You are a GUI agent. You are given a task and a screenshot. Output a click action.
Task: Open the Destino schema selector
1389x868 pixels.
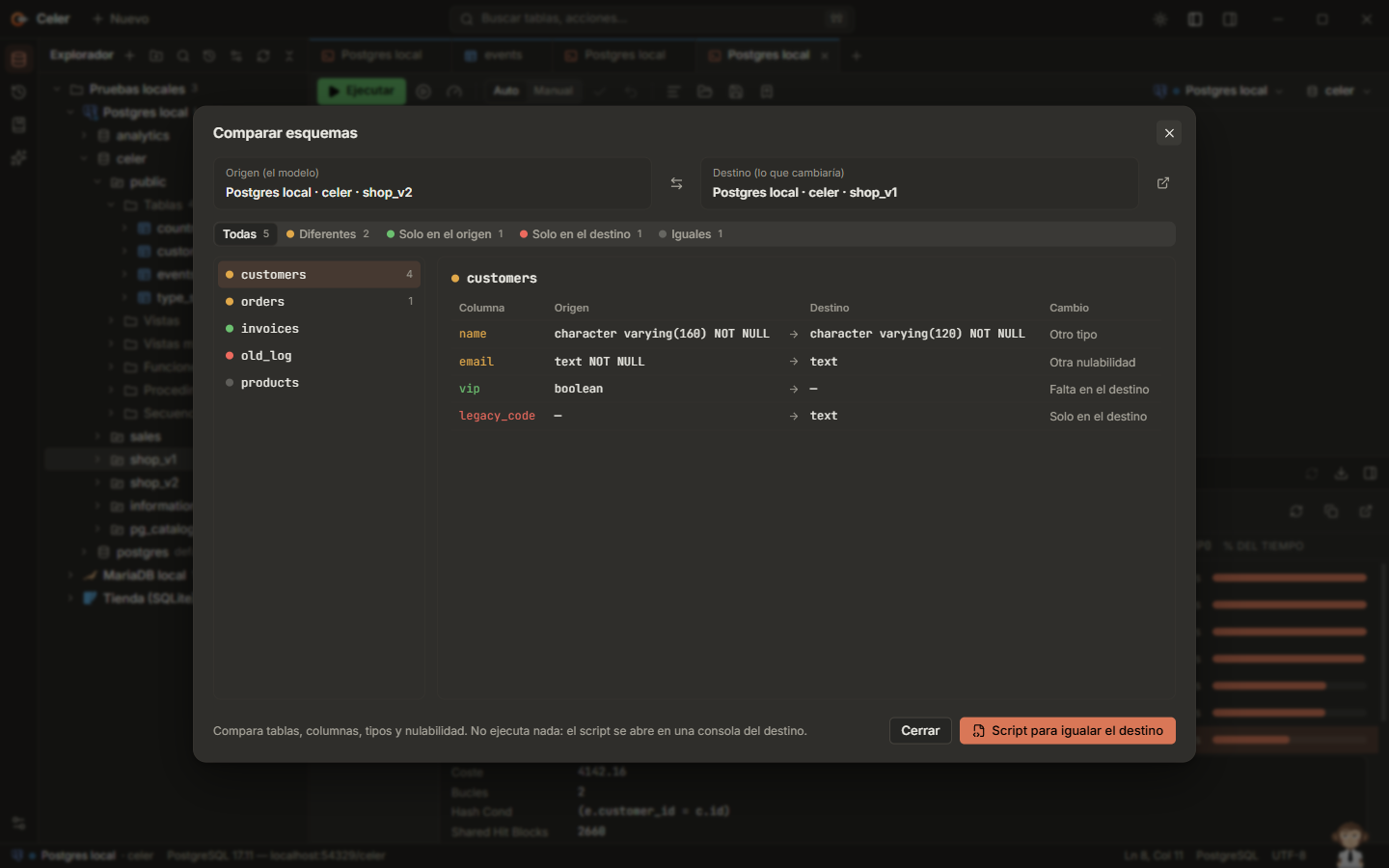[919, 183]
